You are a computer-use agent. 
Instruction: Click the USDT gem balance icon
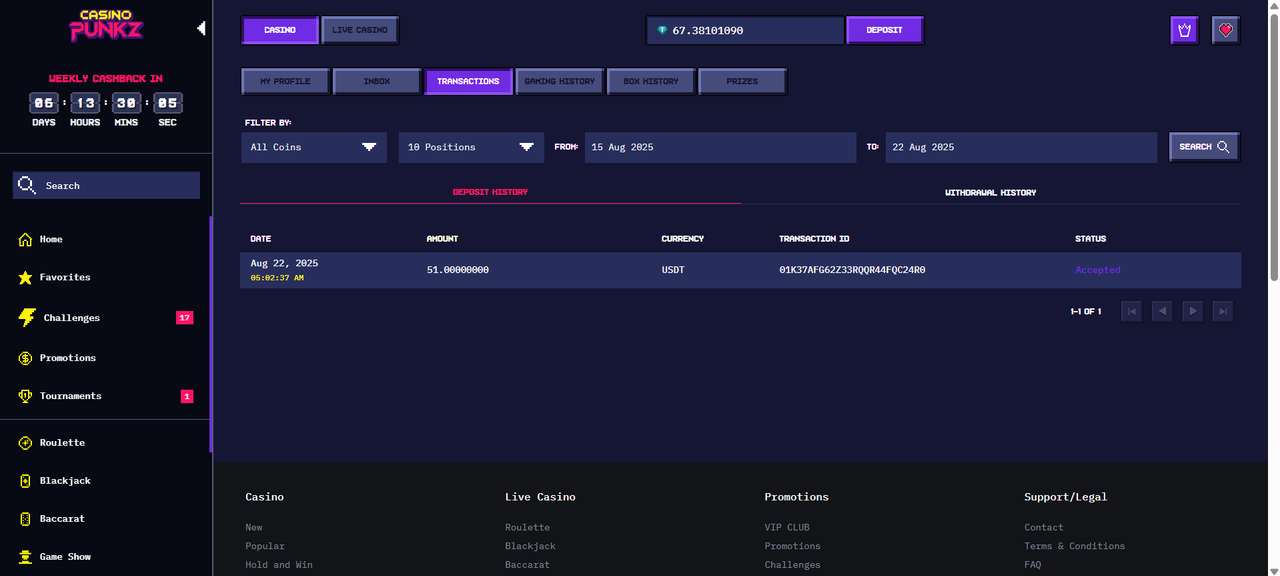pos(662,31)
